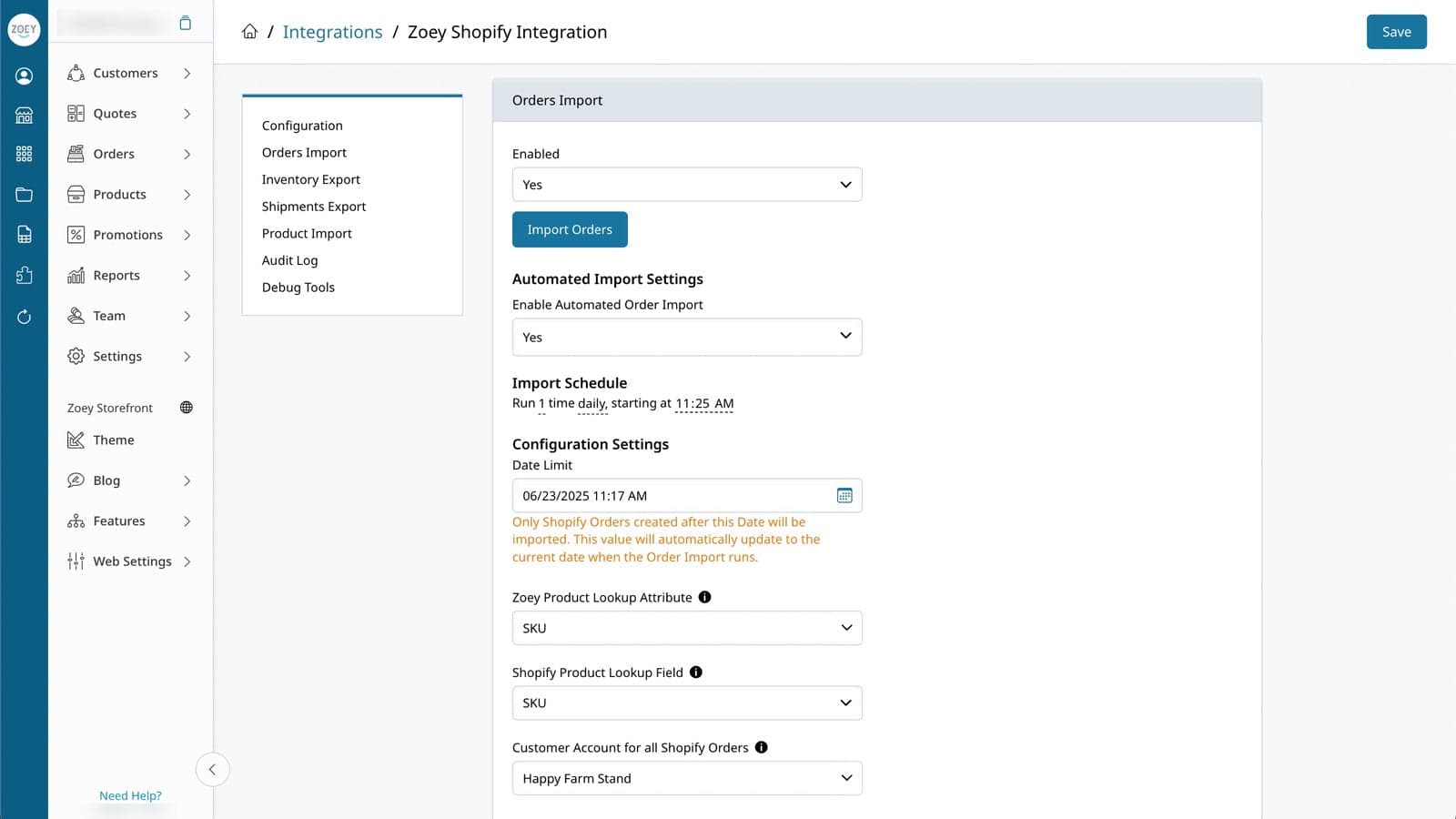Open the folder rail icon
1456x819 pixels.
pos(24,194)
